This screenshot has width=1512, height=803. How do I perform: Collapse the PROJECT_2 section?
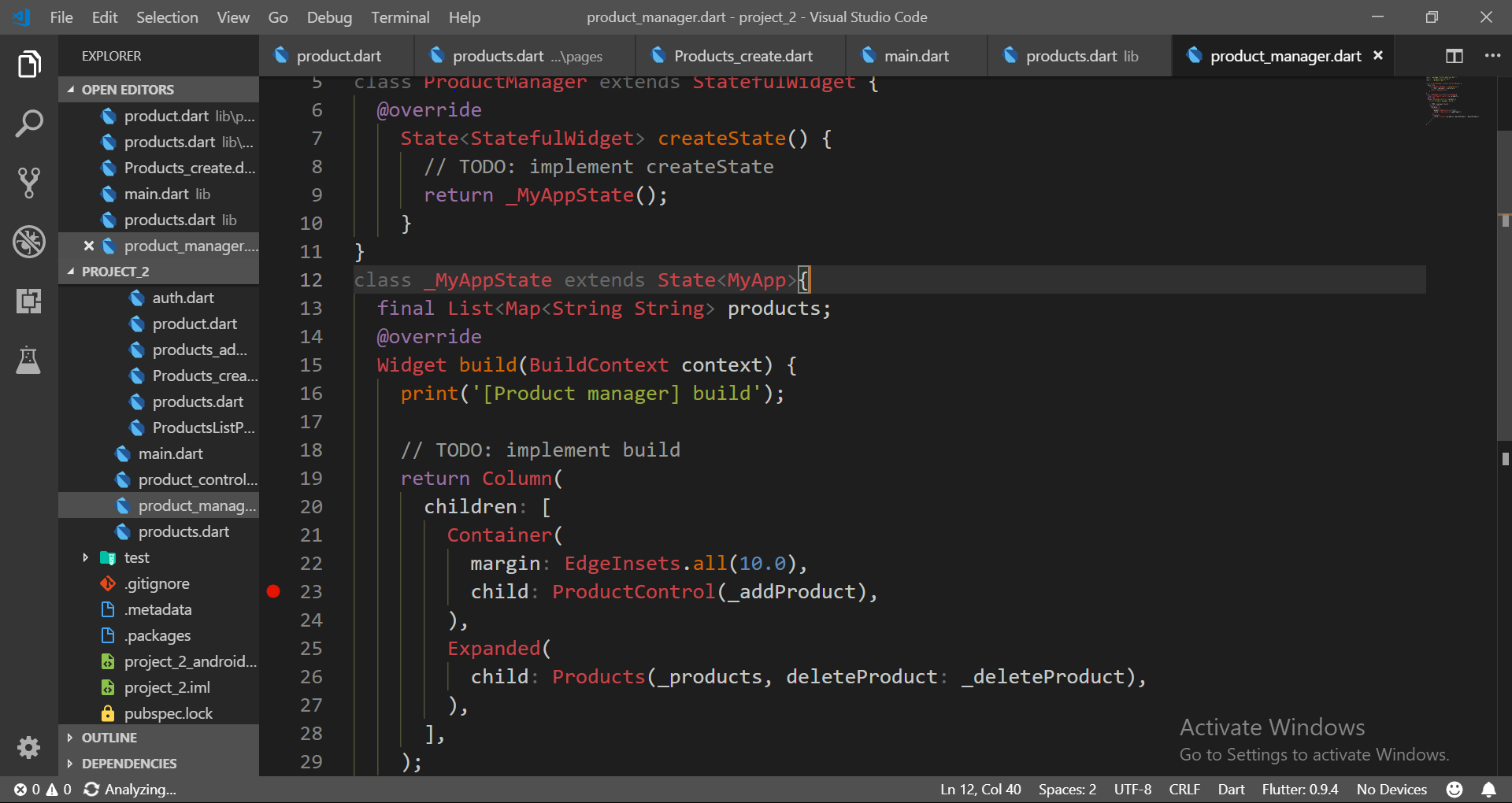pyautogui.click(x=158, y=271)
